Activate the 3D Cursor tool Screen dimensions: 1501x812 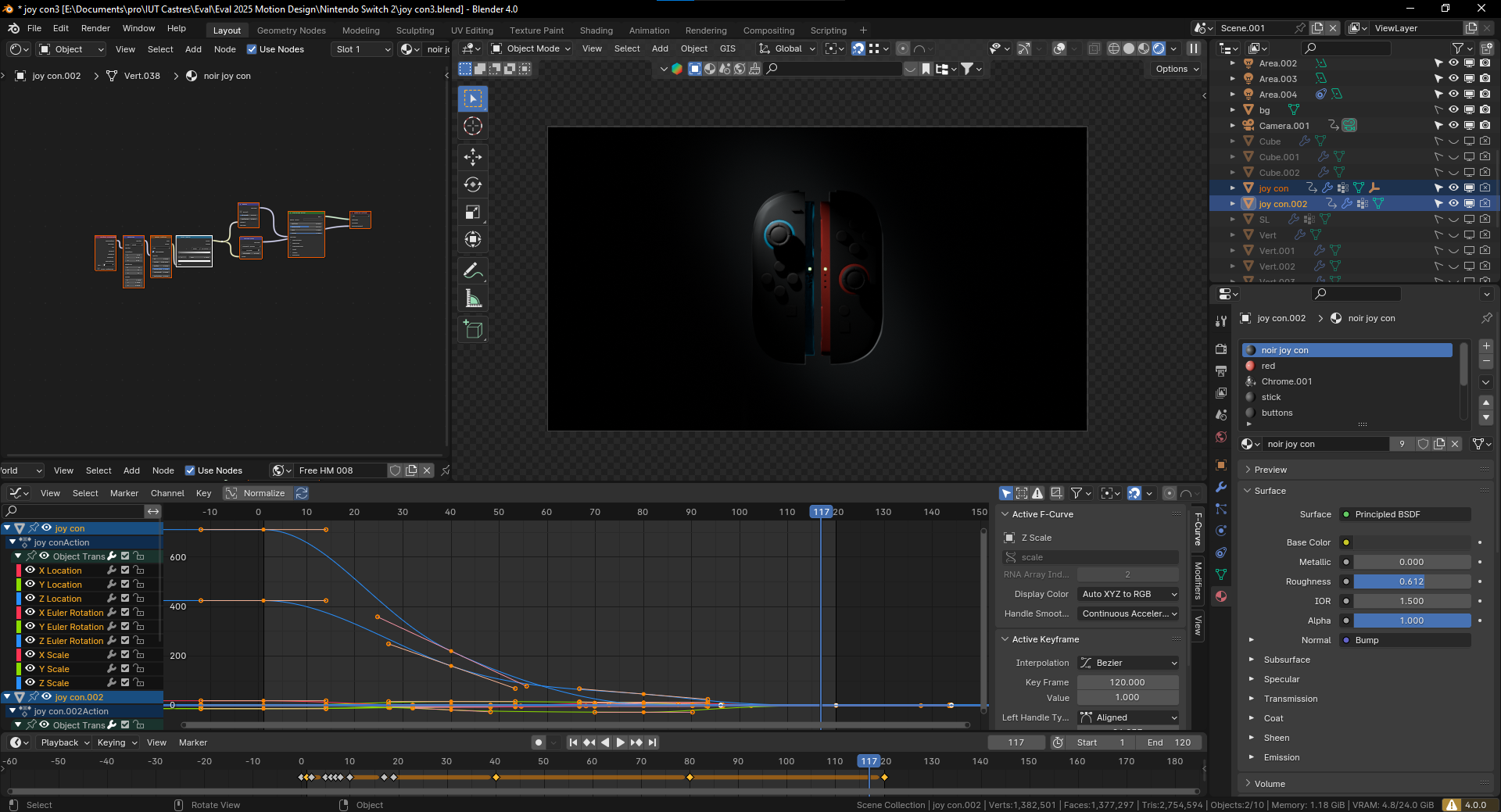[x=473, y=126]
